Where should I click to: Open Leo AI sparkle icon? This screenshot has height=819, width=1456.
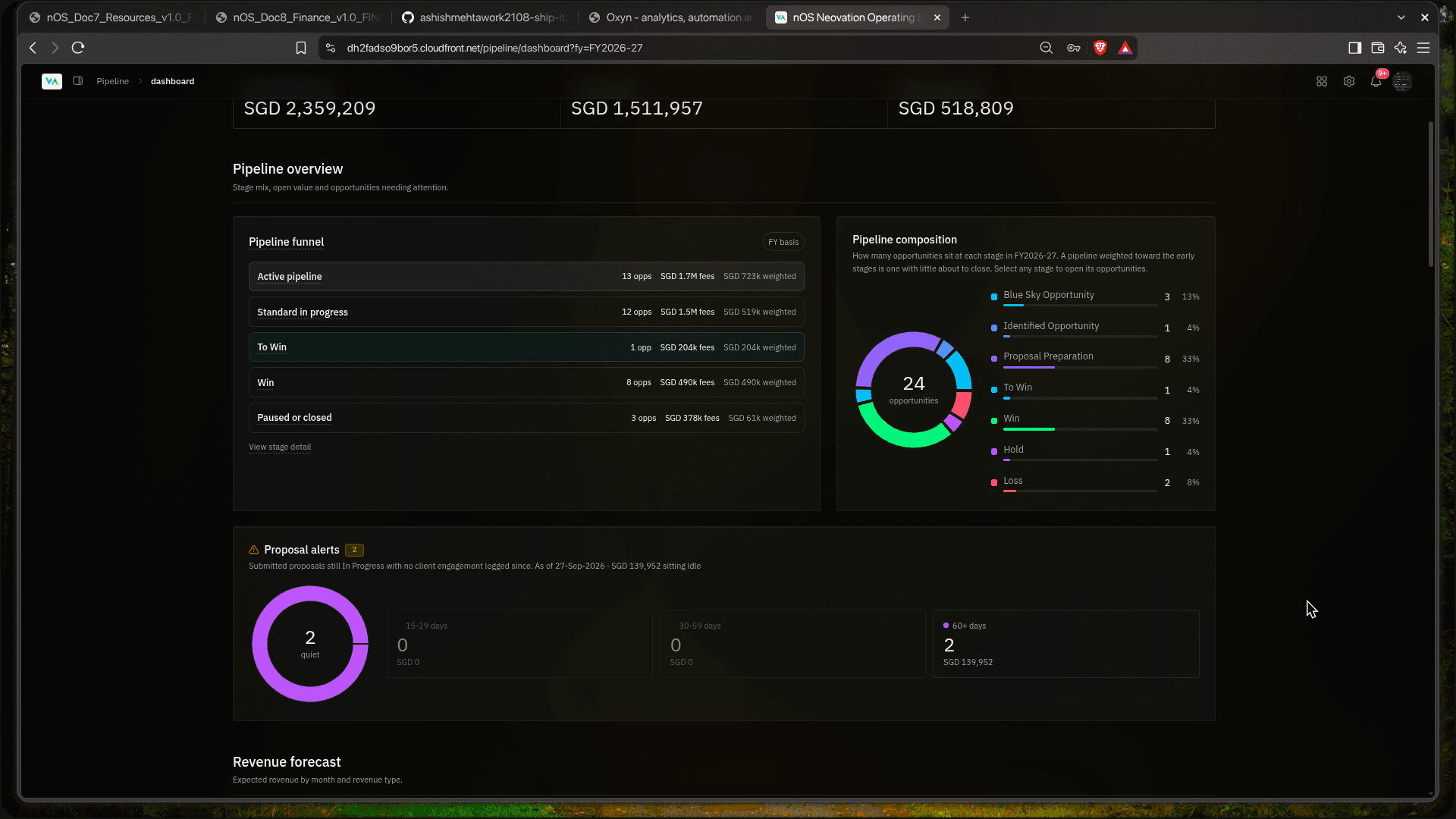coord(1401,48)
